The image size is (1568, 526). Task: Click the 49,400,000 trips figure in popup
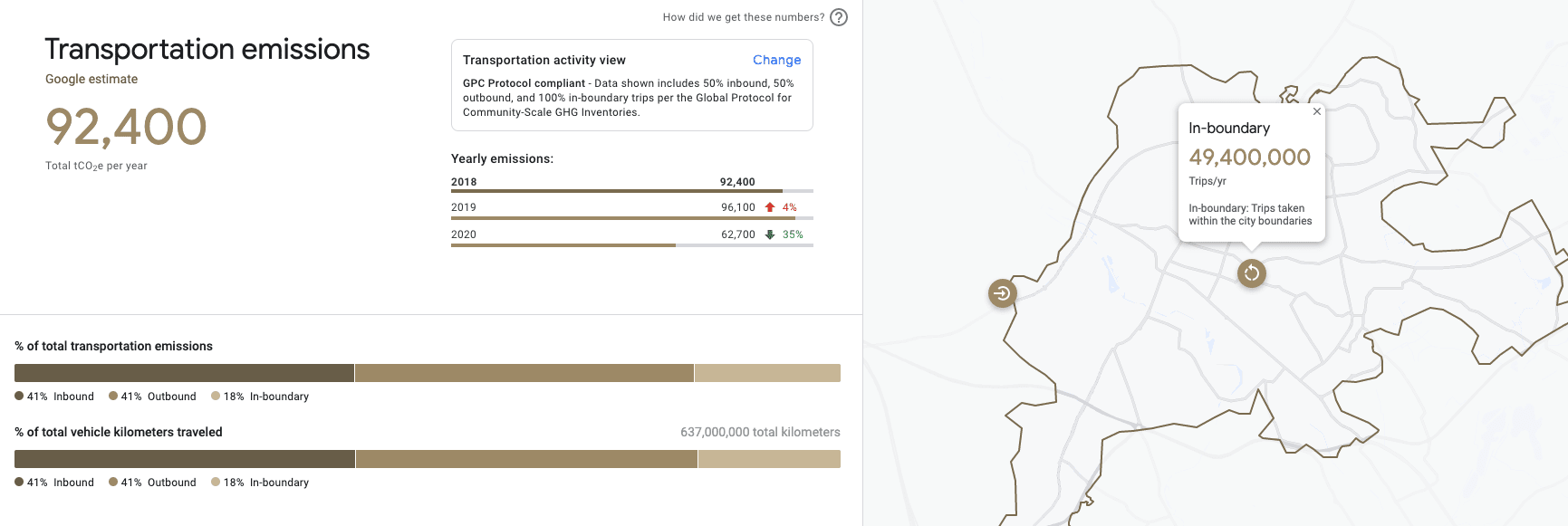1249,158
